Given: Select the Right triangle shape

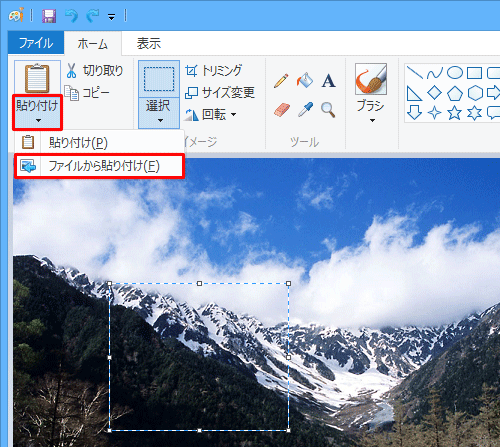Looking at the screenshot, I should [x=414, y=93].
